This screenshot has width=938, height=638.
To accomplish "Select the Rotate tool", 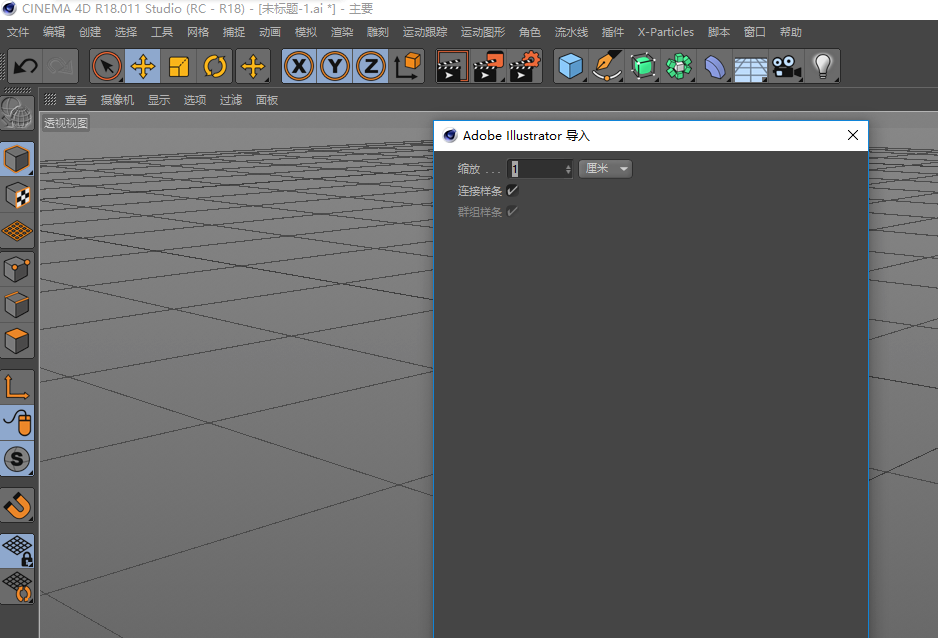I will [x=216, y=66].
